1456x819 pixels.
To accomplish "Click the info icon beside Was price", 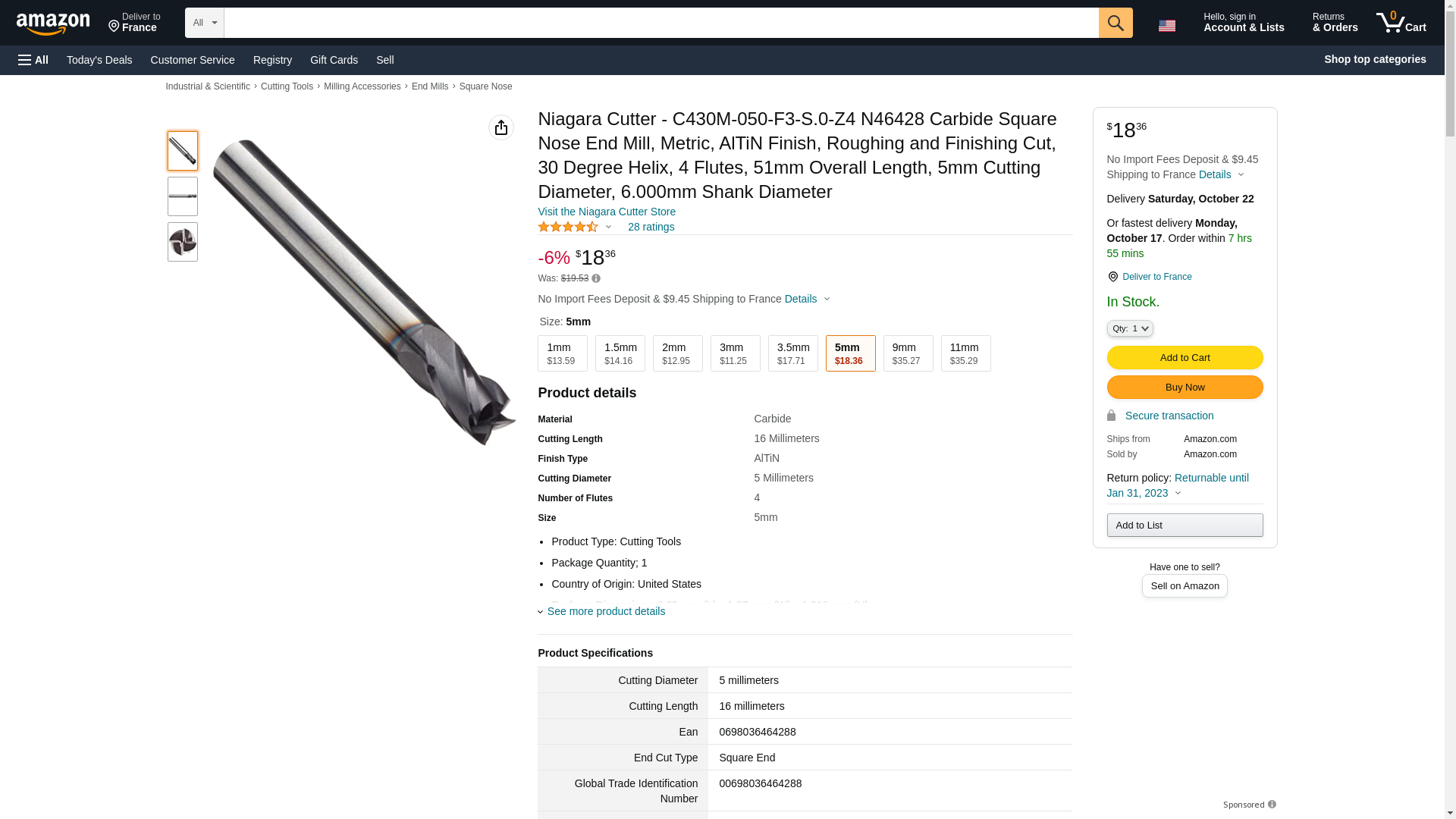I will click(596, 279).
